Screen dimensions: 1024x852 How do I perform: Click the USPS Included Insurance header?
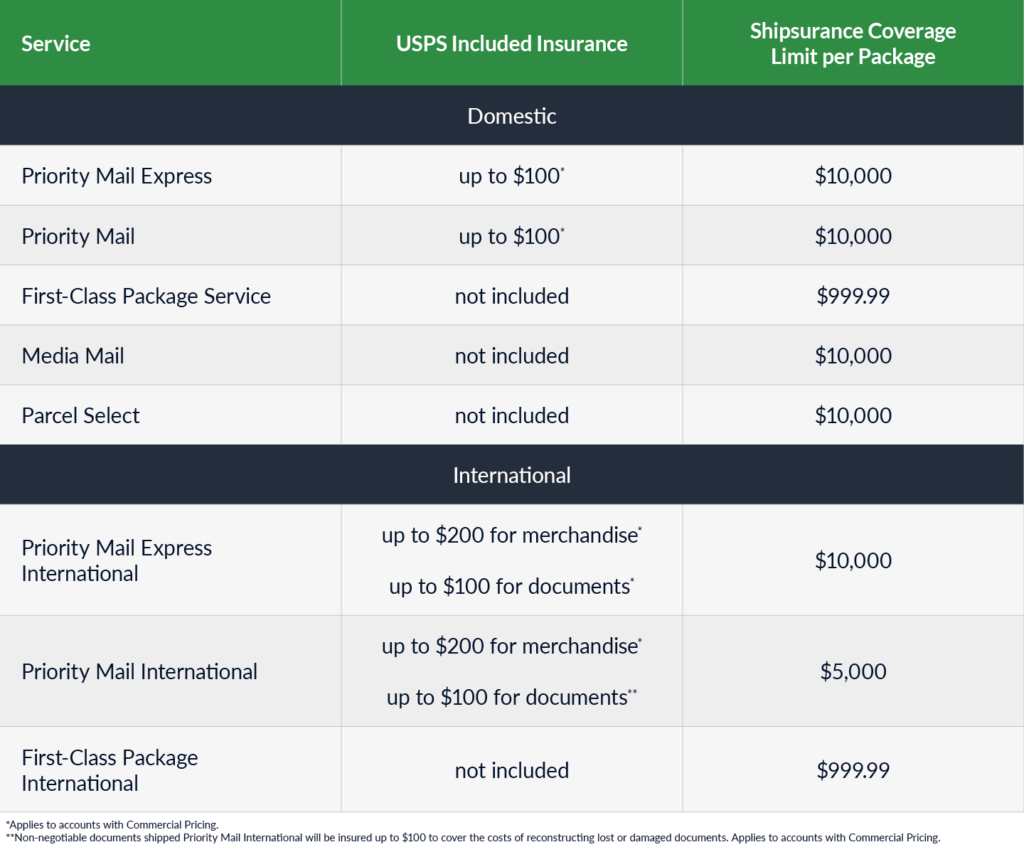(511, 44)
